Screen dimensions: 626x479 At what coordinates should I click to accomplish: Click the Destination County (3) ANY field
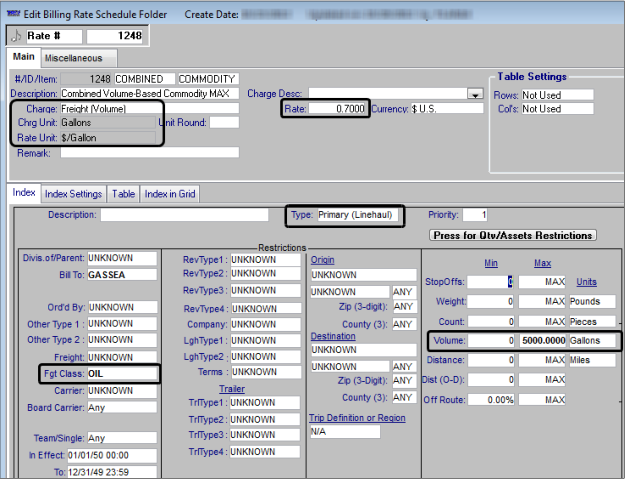(x=402, y=398)
